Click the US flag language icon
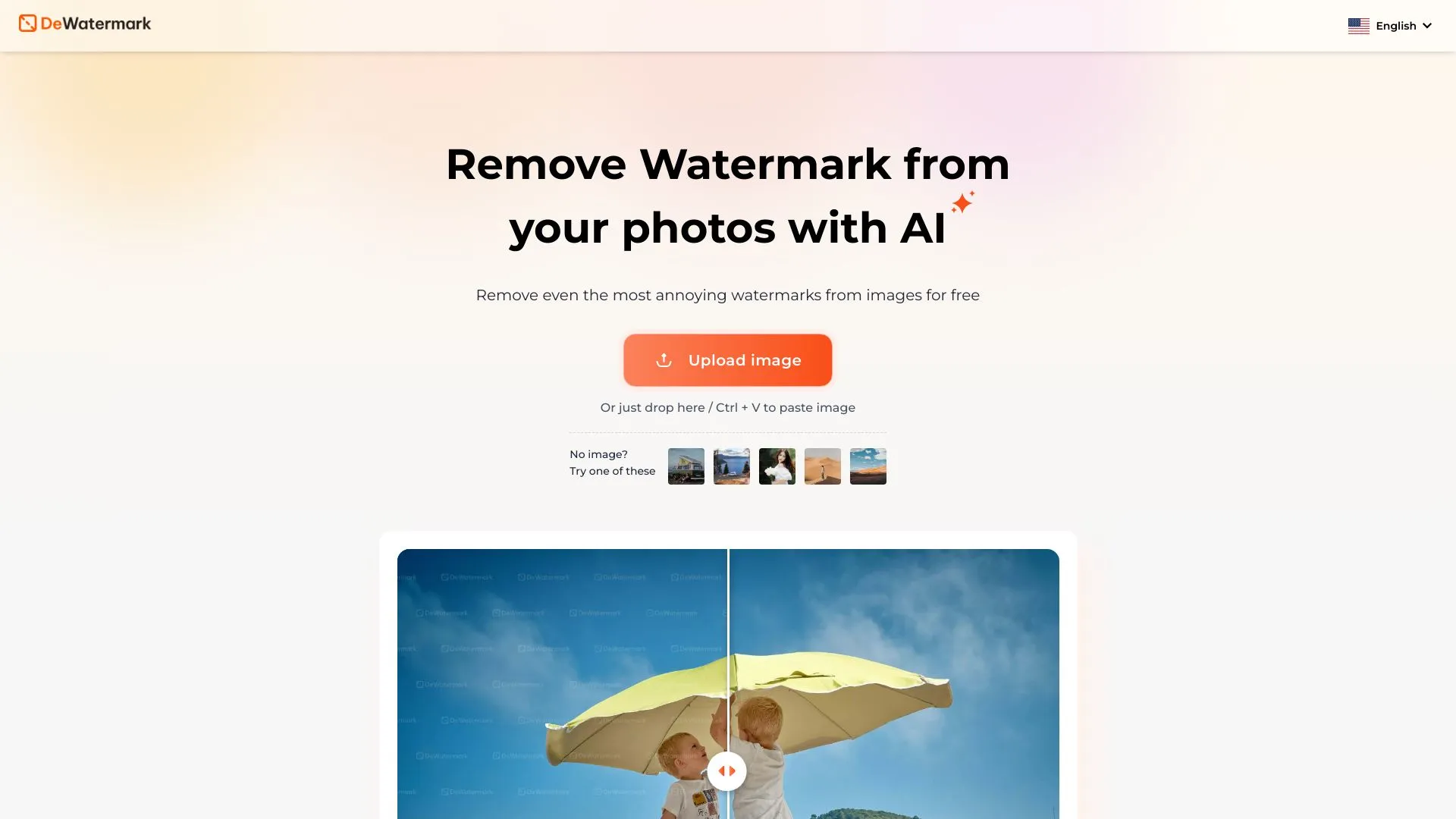 1358,25
